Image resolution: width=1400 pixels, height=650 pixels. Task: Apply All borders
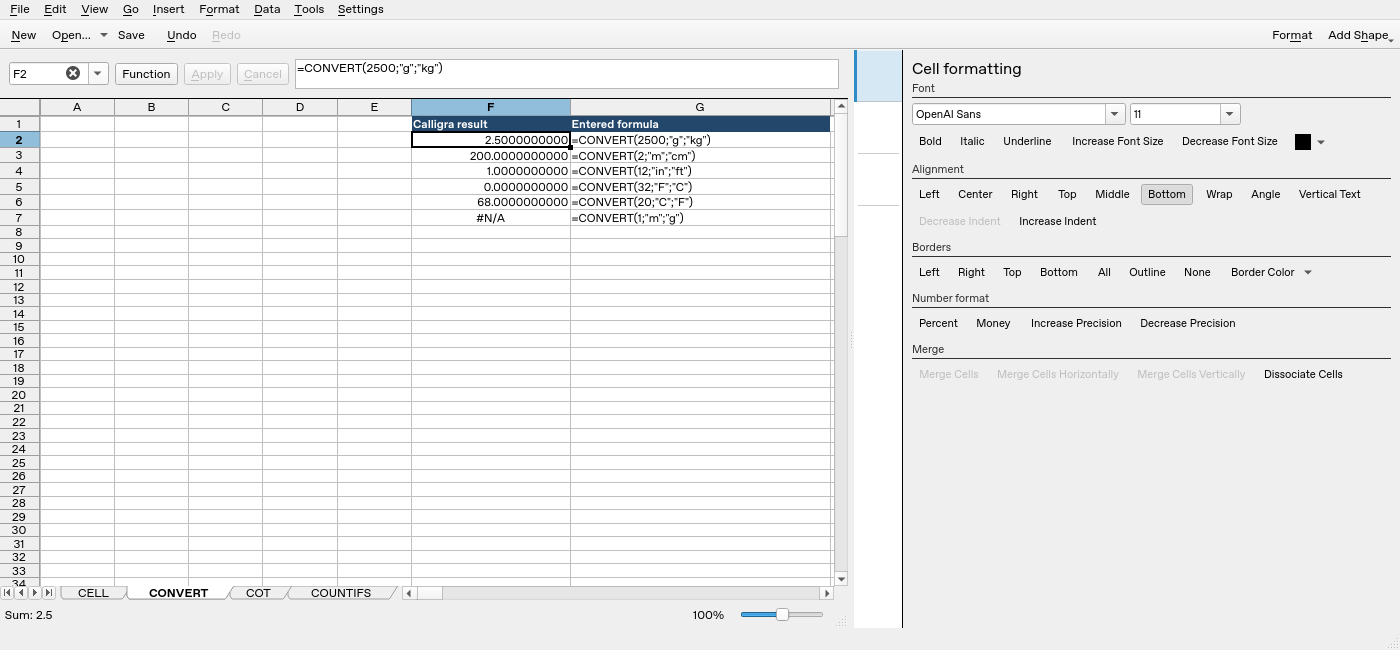click(1104, 272)
